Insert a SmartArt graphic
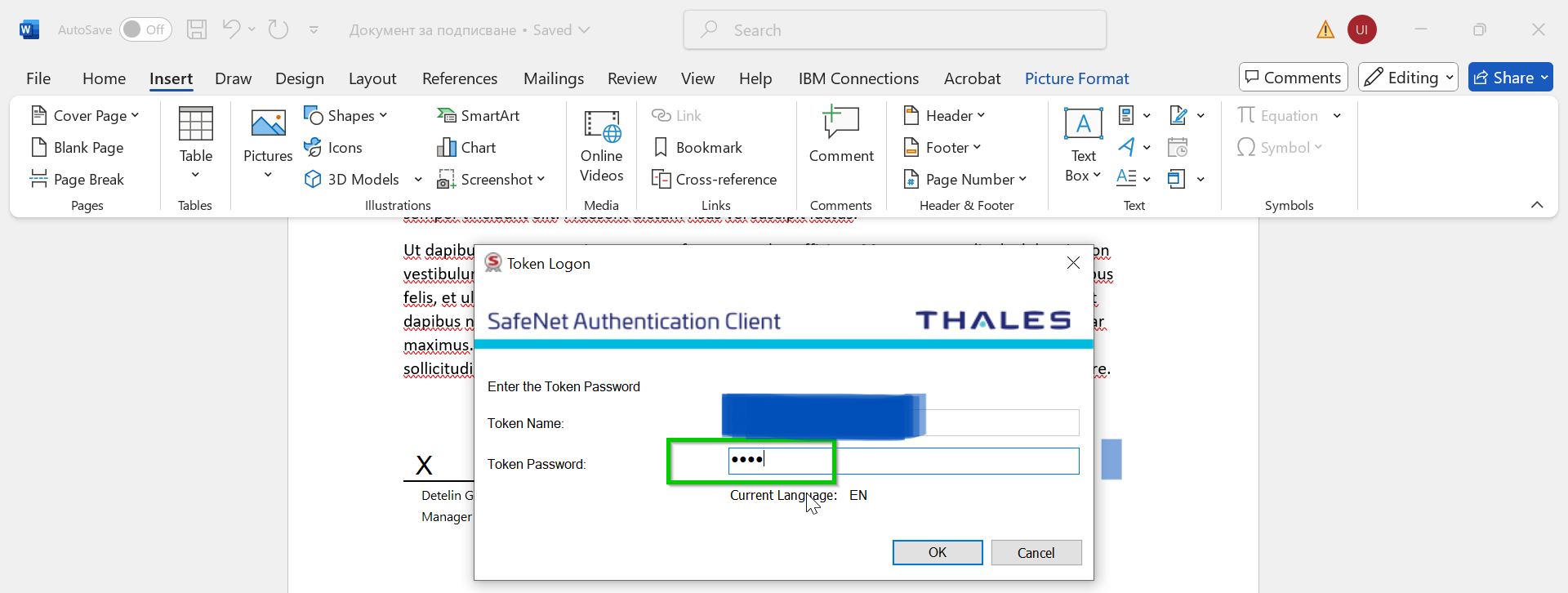 pyautogui.click(x=479, y=116)
